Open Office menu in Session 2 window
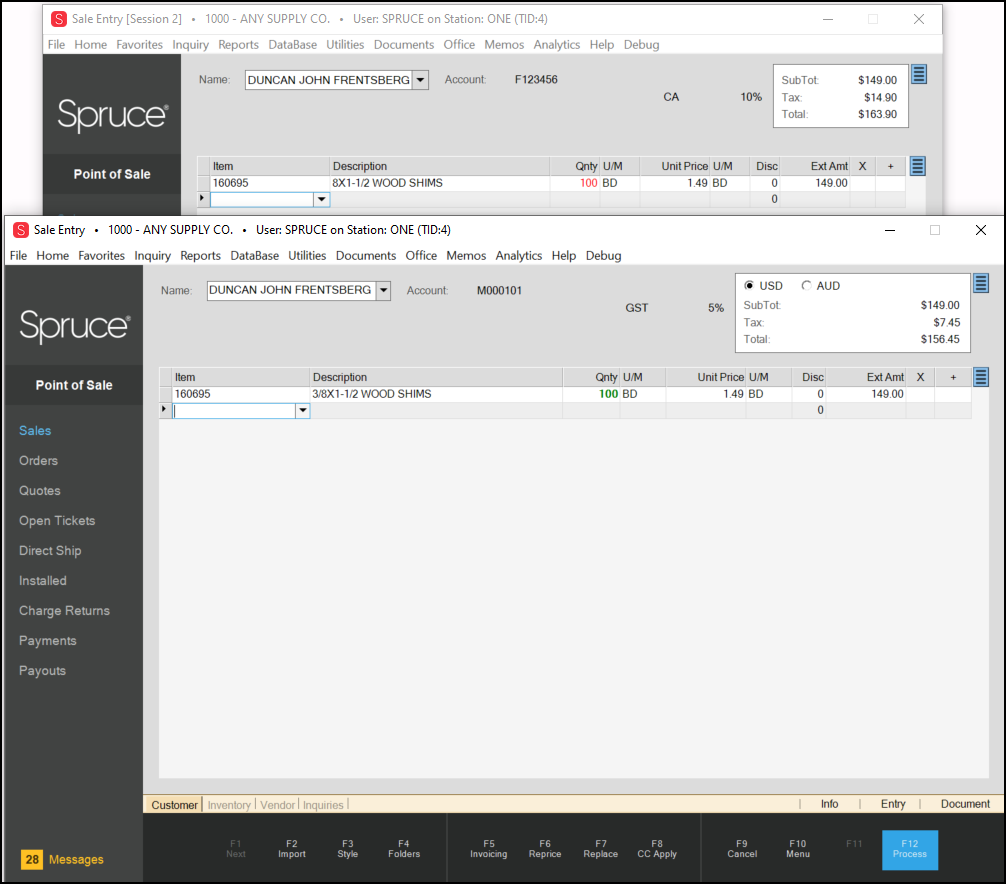Viewport: 1006px width, 884px height. pos(459,44)
